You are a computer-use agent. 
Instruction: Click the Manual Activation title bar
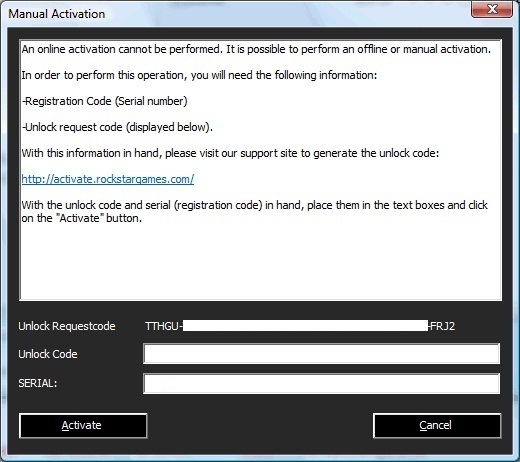coord(233,14)
